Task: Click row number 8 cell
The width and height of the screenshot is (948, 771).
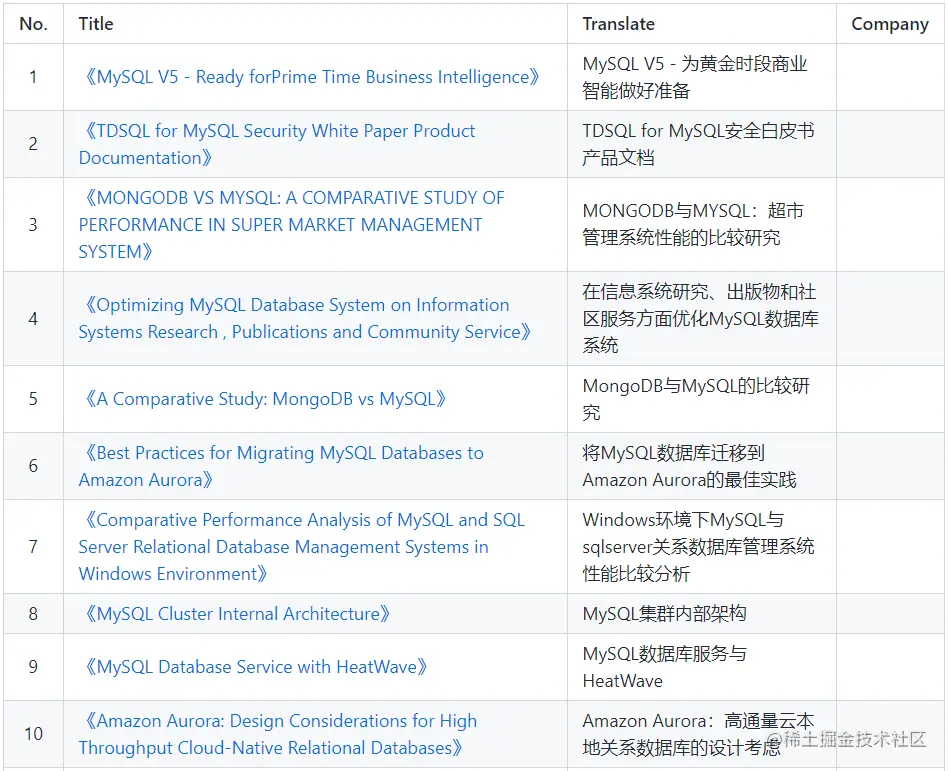Action: (33, 613)
